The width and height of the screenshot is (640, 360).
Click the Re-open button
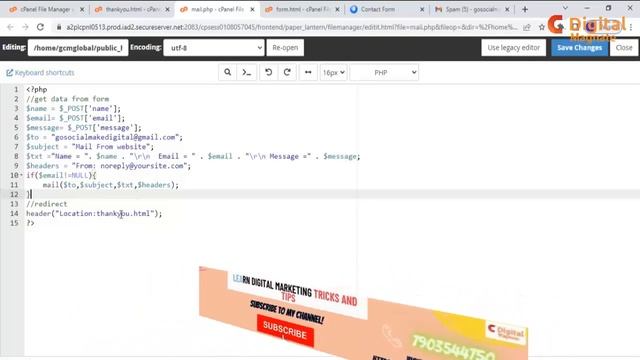coord(285,48)
